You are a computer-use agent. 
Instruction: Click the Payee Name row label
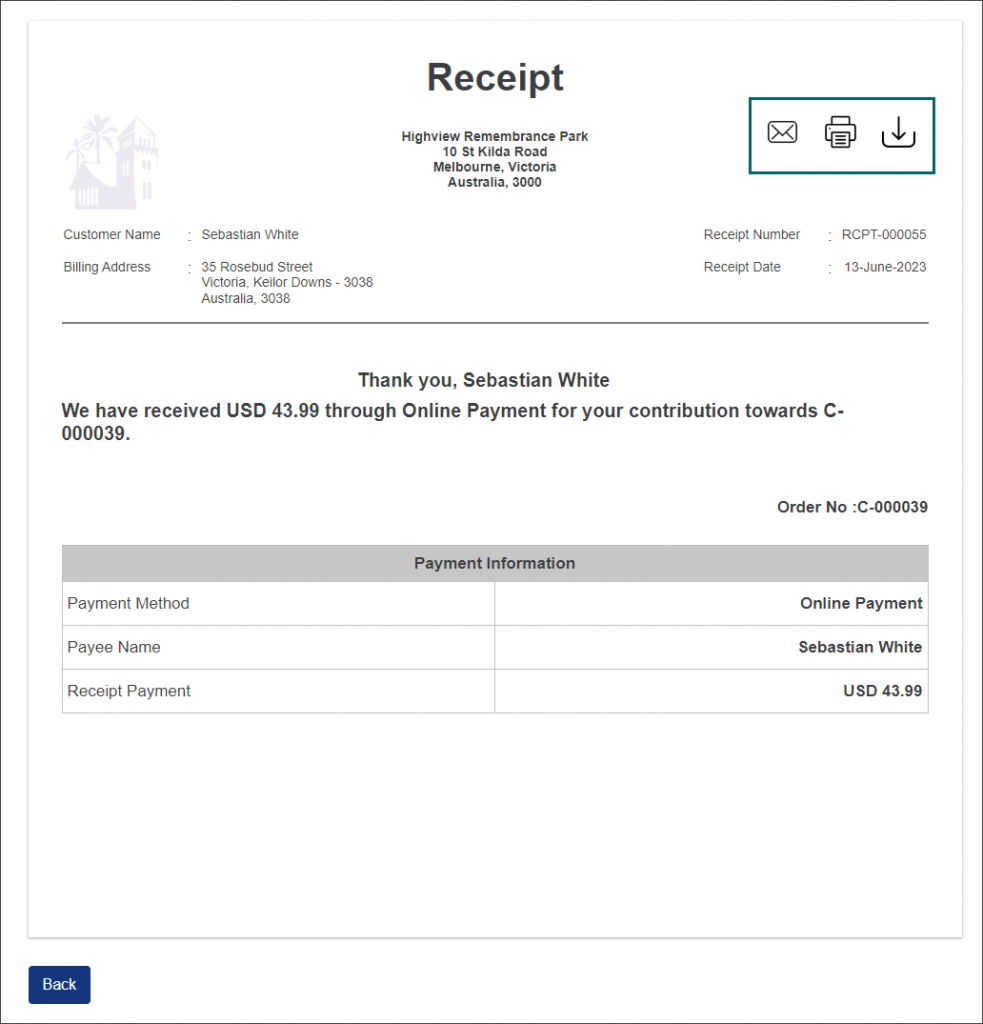click(114, 647)
